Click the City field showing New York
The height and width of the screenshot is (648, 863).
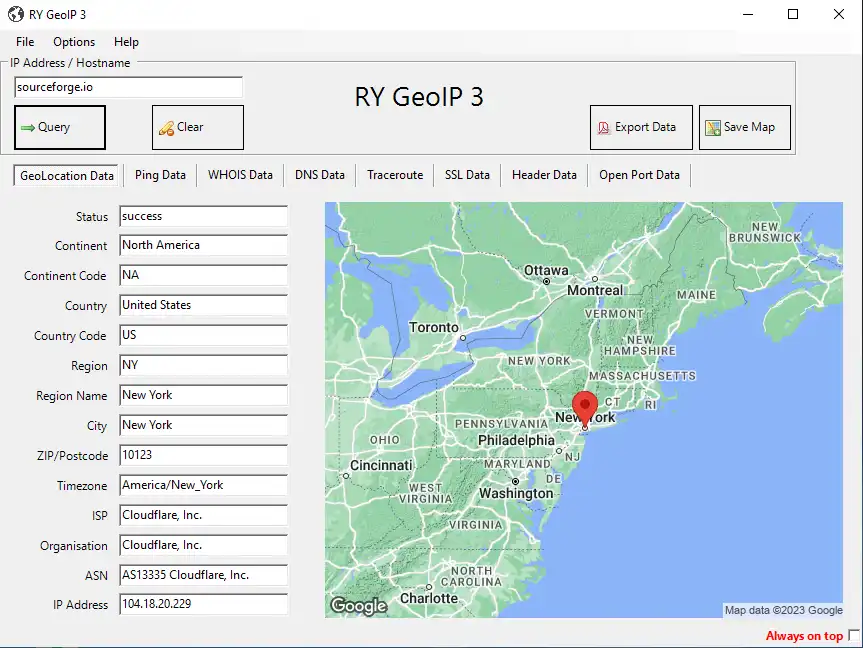(x=203, y=425)
